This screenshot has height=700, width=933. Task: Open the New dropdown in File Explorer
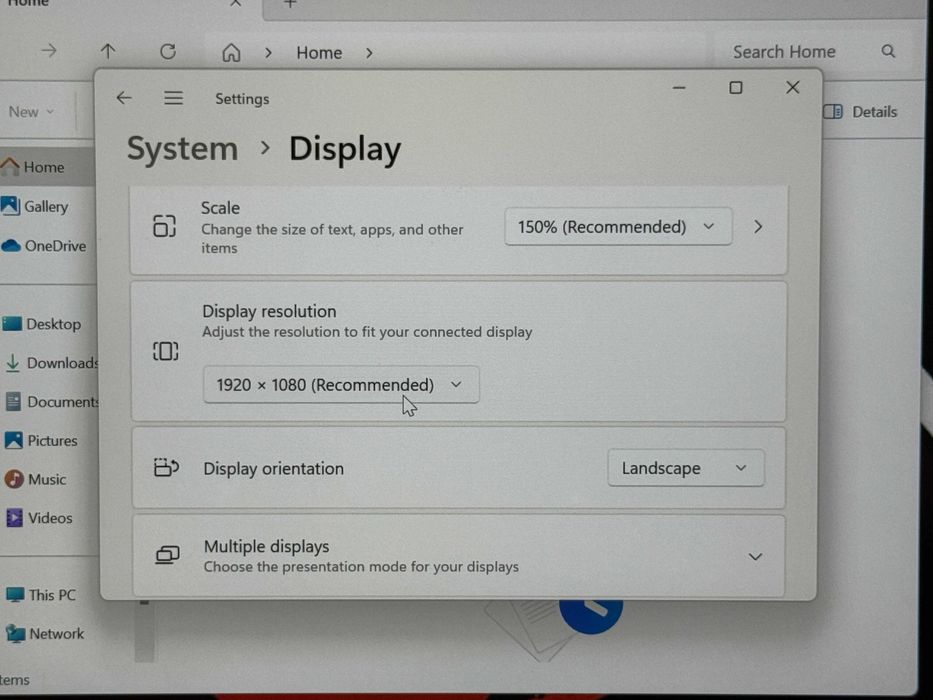31,112
